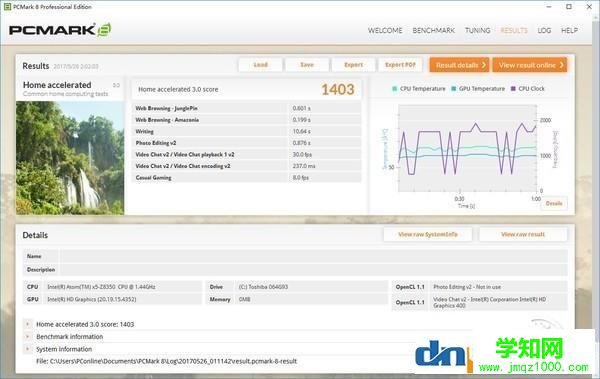
Task: Switch to the BENCHMARK tab
Action: point(434,31)
